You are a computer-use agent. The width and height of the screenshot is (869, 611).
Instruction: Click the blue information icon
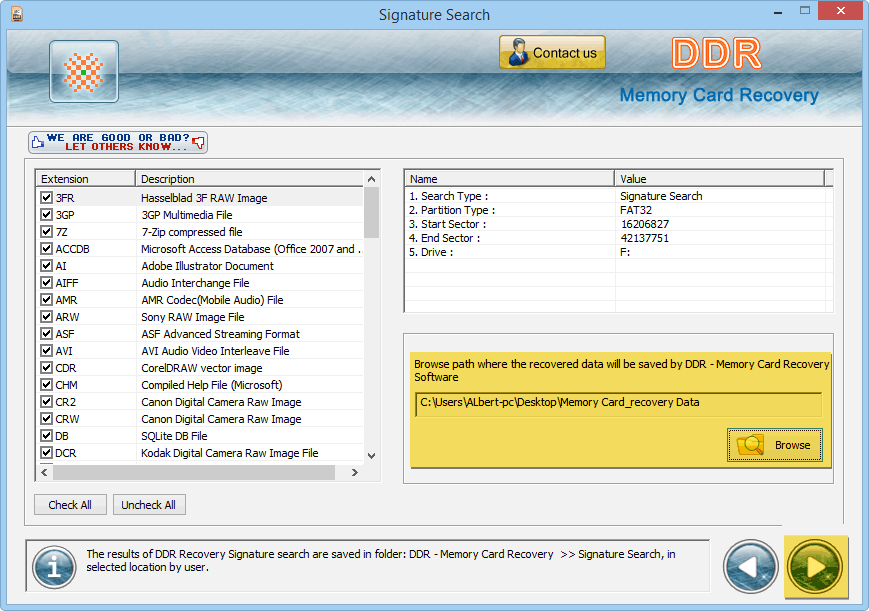[x=54, y=567]
